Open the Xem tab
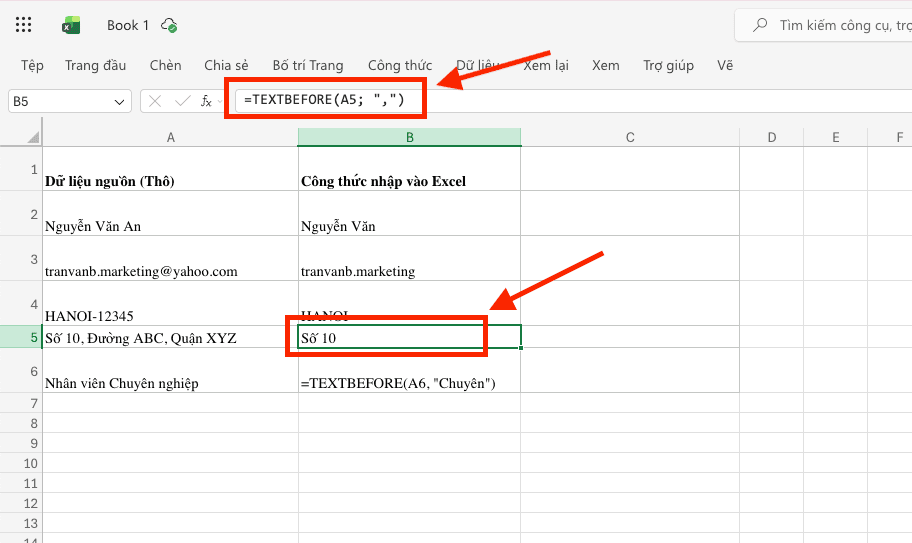The width and height of the screenshot is (912, 543). tap(605, 65)
